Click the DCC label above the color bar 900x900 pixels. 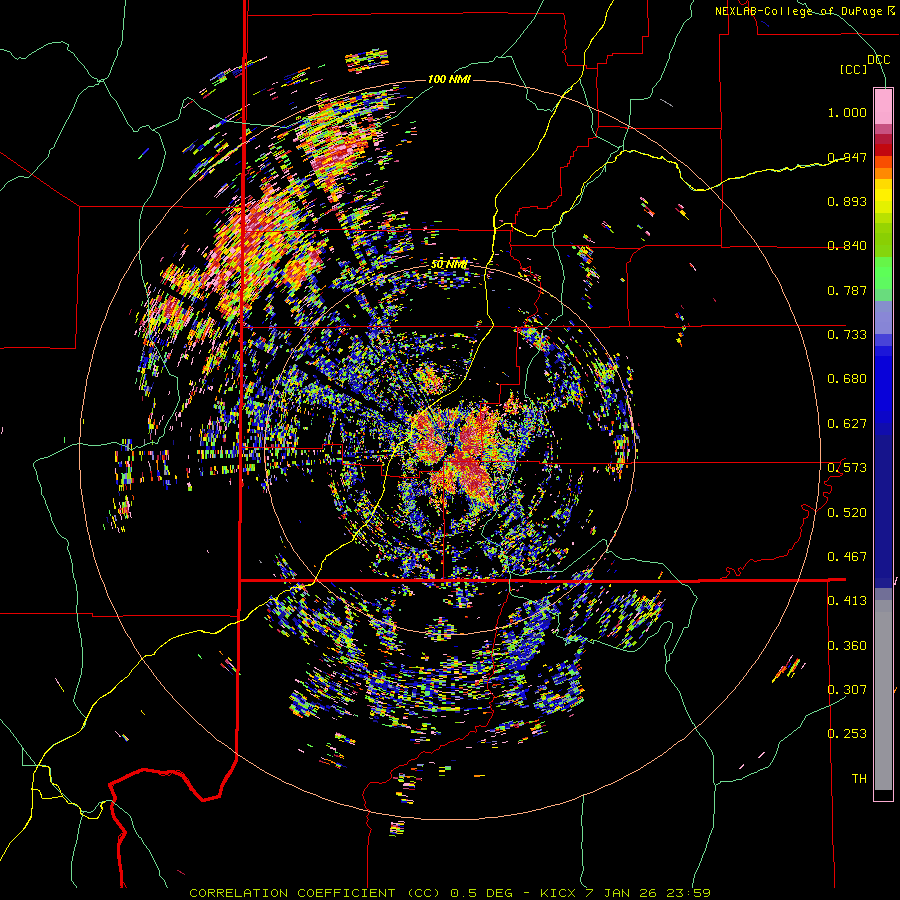879,60
